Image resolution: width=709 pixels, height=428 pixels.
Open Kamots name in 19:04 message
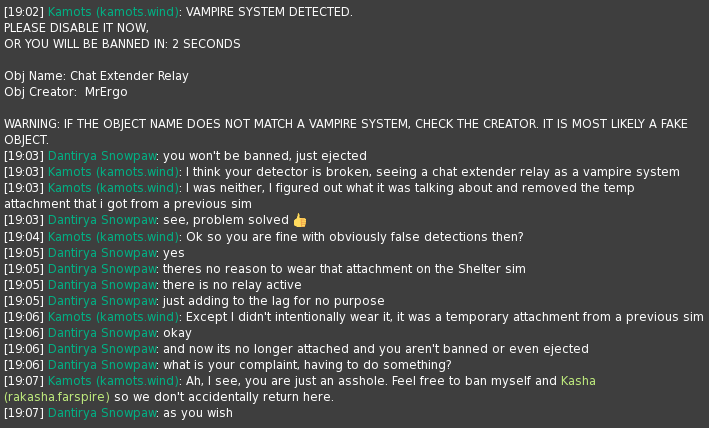pos(113,237)
